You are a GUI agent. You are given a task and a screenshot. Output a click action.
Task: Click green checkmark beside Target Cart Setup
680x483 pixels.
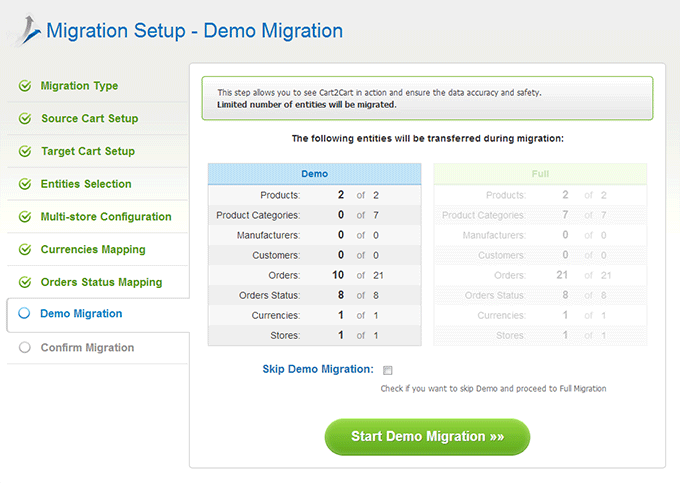[25, 151]
